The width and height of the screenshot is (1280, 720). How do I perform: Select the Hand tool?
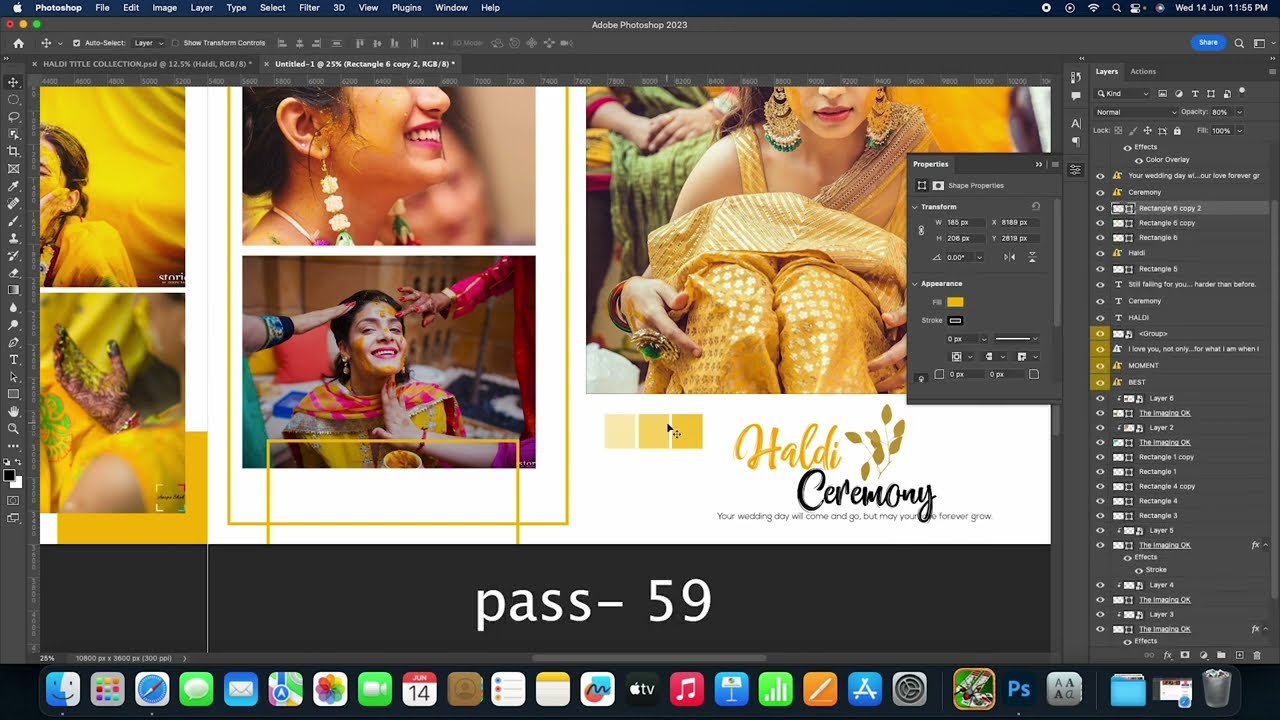13,411
